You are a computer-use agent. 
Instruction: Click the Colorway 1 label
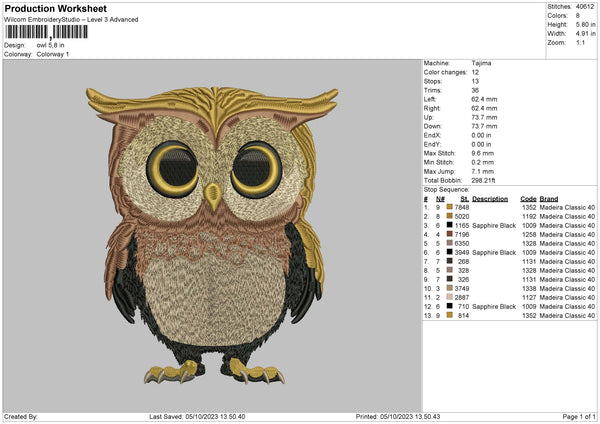(52, 54)
